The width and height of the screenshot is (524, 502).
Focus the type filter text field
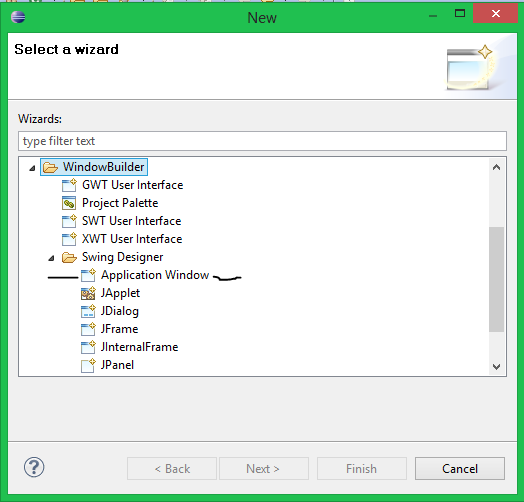pyautogui.click(x=262, y=141)
